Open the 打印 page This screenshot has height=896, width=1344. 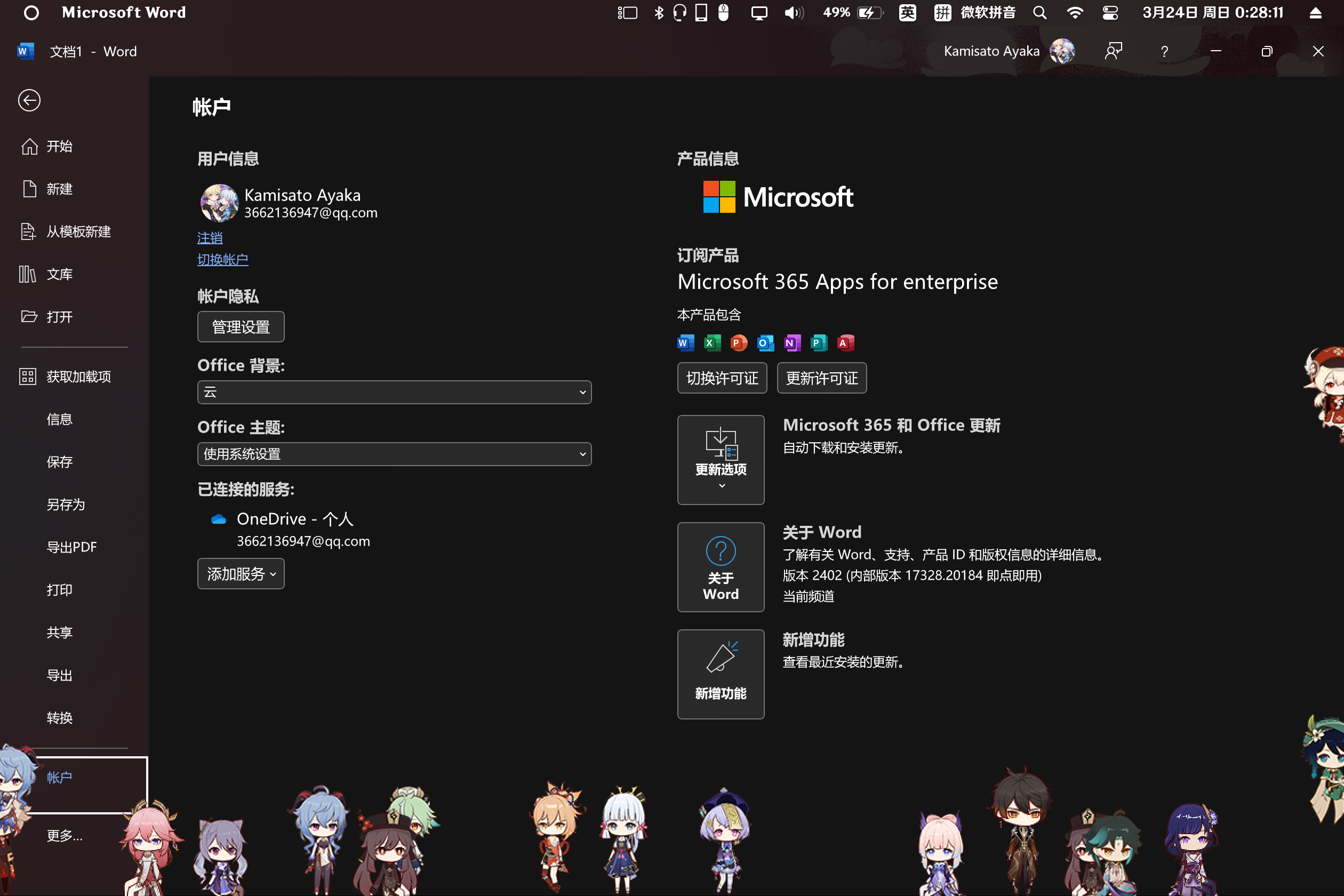click(x=59, y=590)
